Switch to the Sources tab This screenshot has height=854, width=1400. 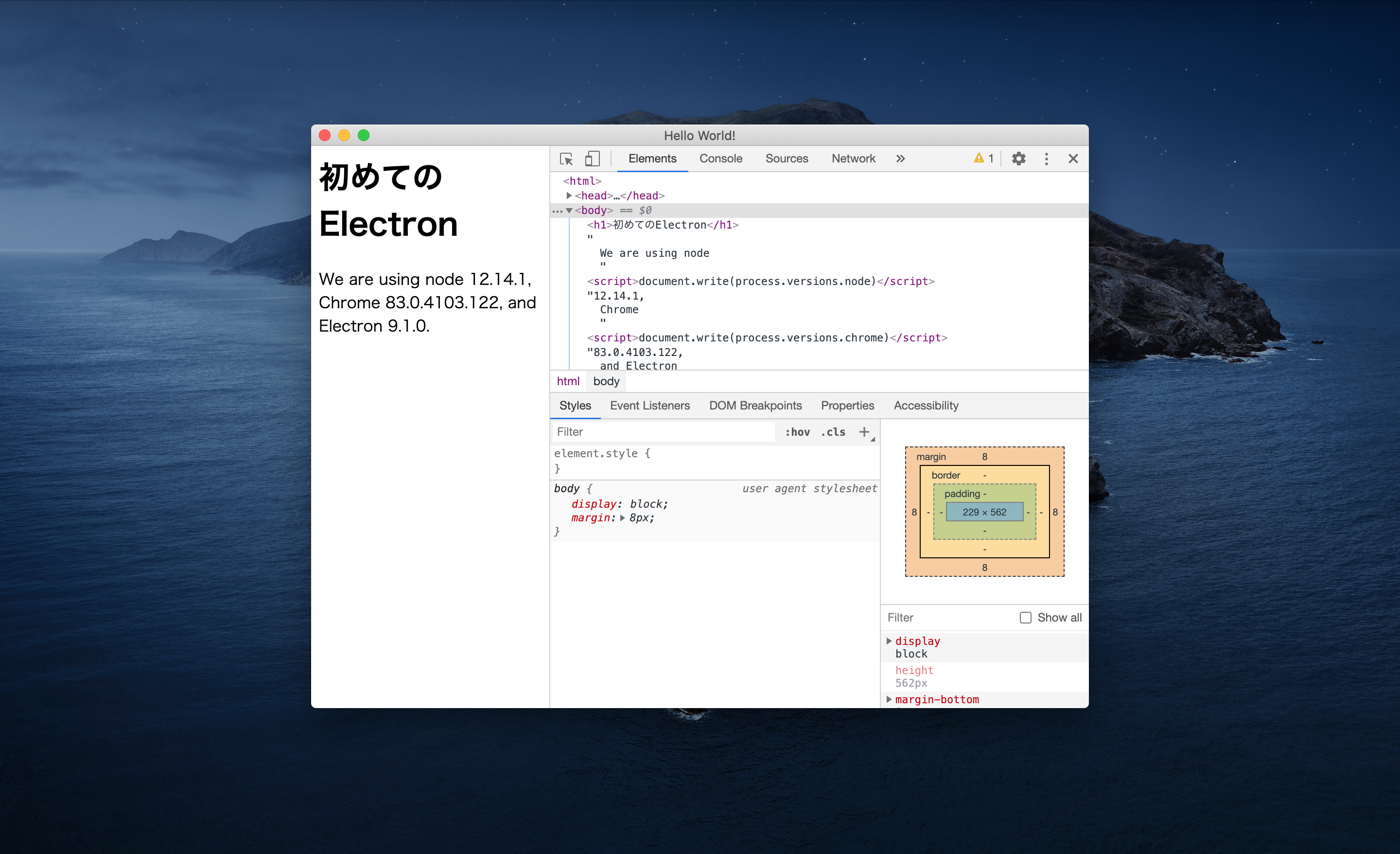(x=787, y=159)
